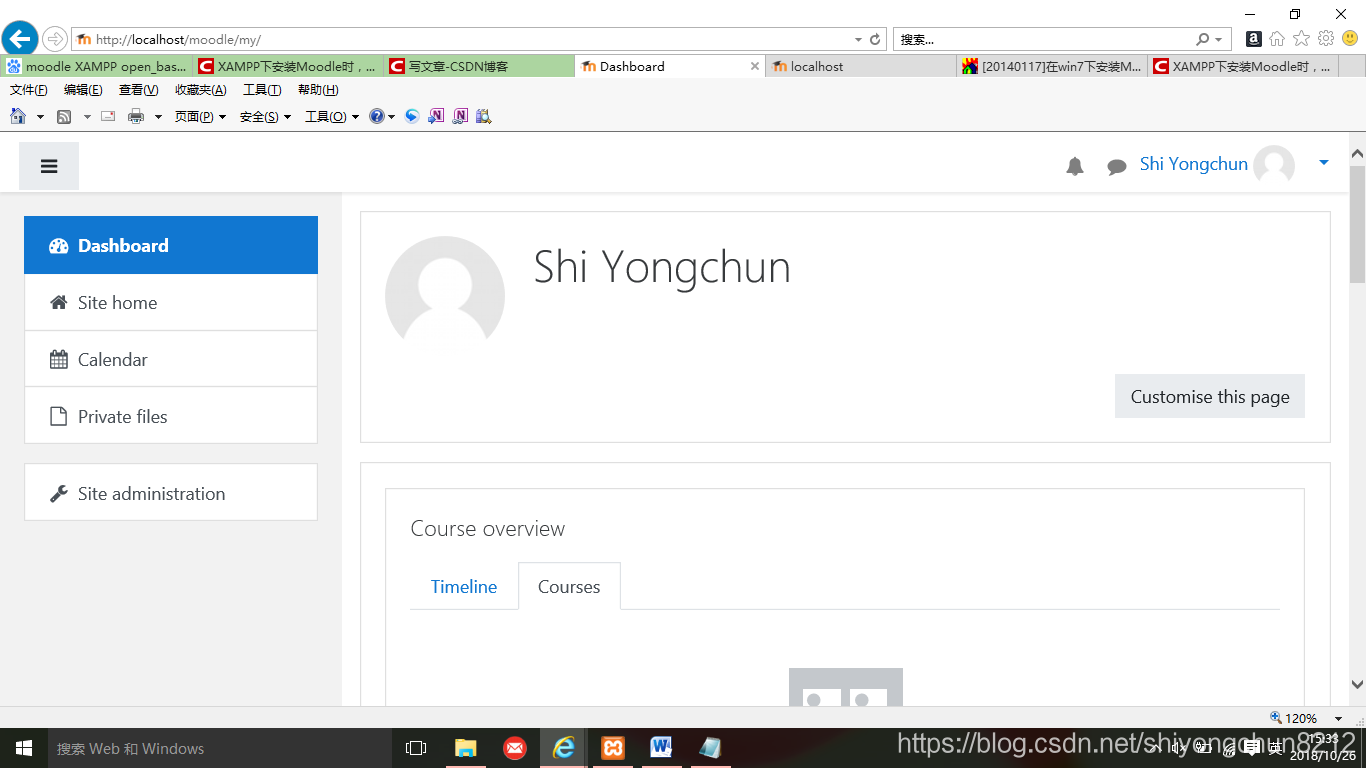
Task: Open Private files via its document icon
Action: tap(58, 416)
